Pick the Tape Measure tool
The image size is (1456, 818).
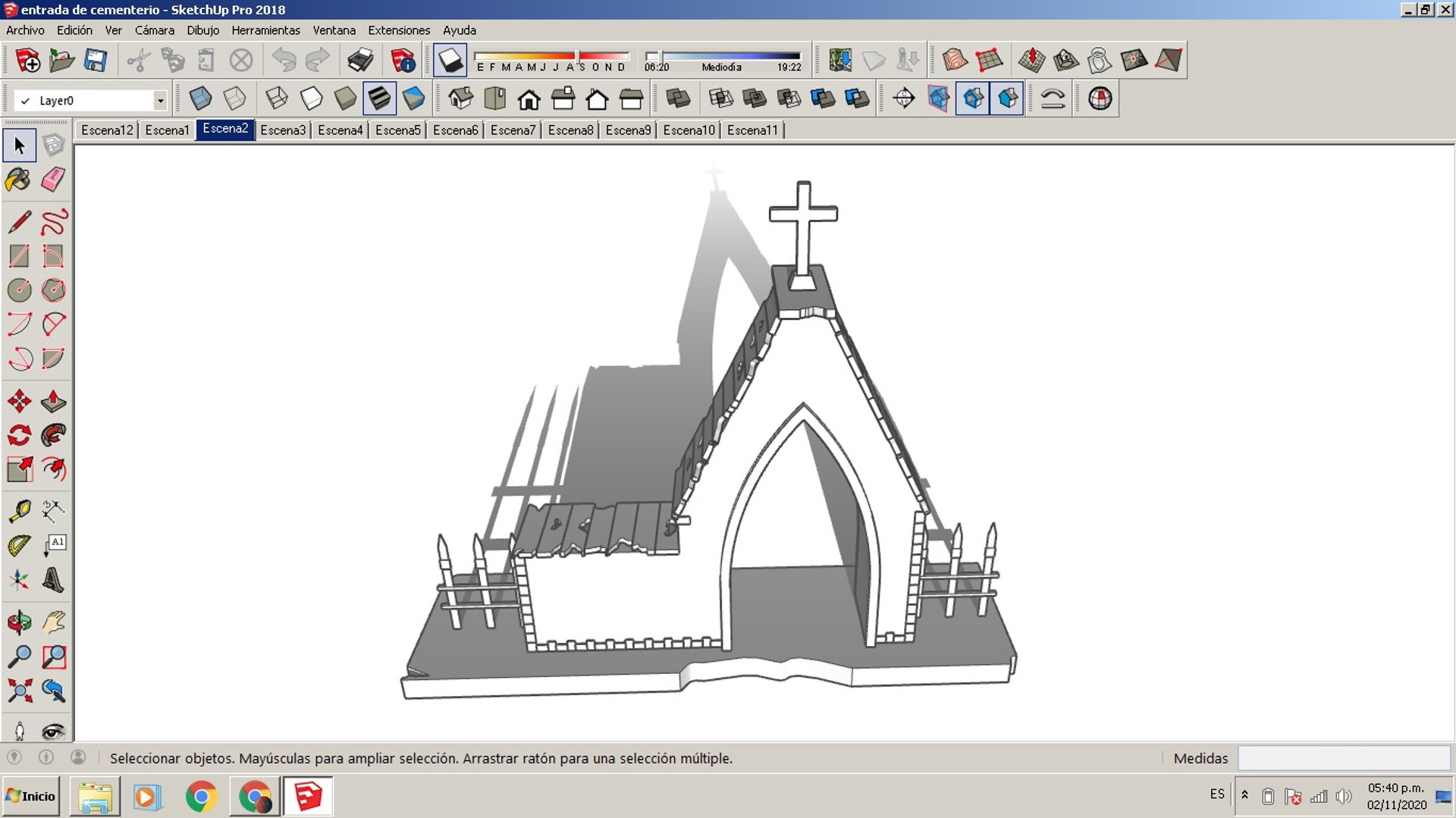coord(19,510)
